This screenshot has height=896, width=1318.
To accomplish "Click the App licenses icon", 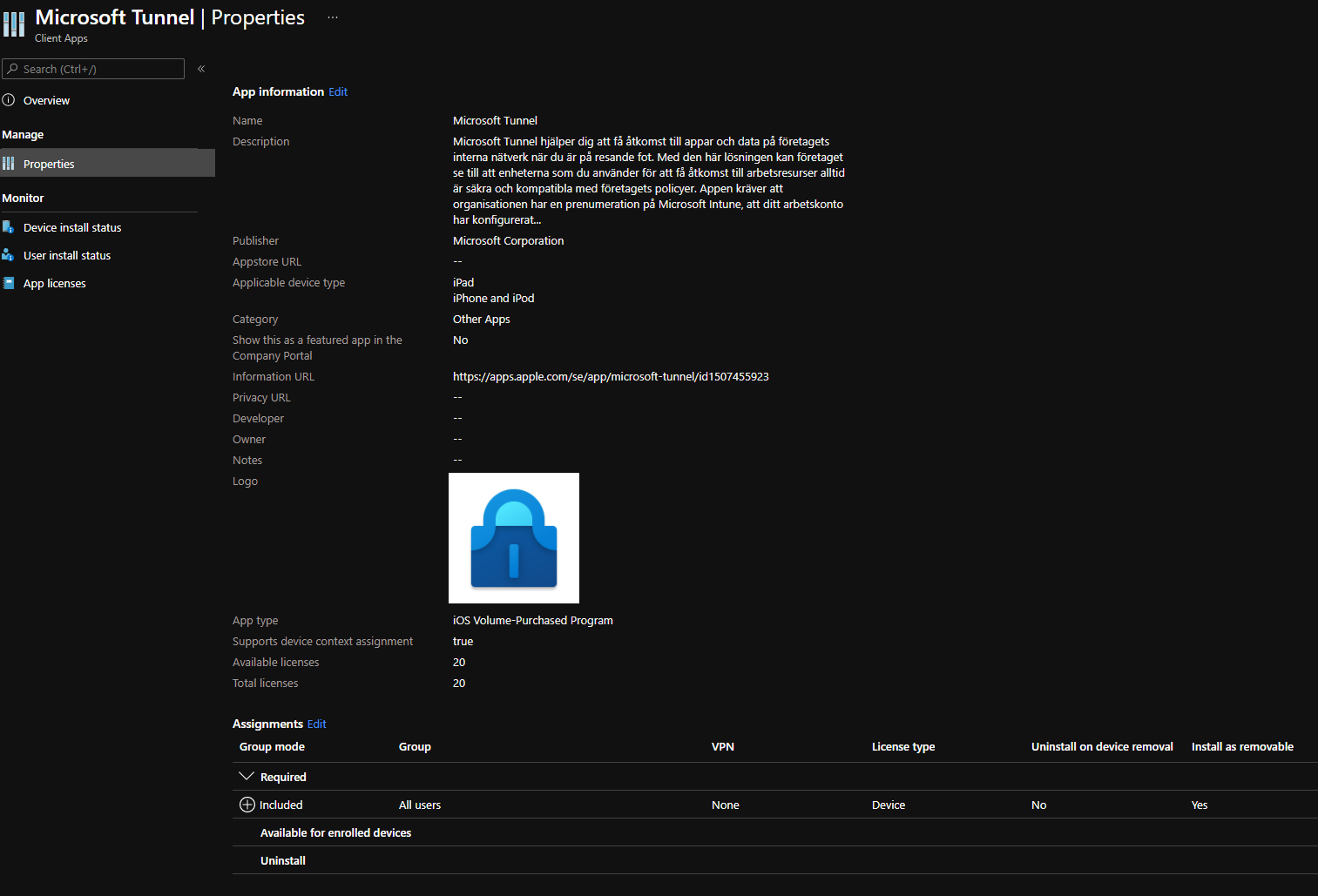I will coord(9,283).
